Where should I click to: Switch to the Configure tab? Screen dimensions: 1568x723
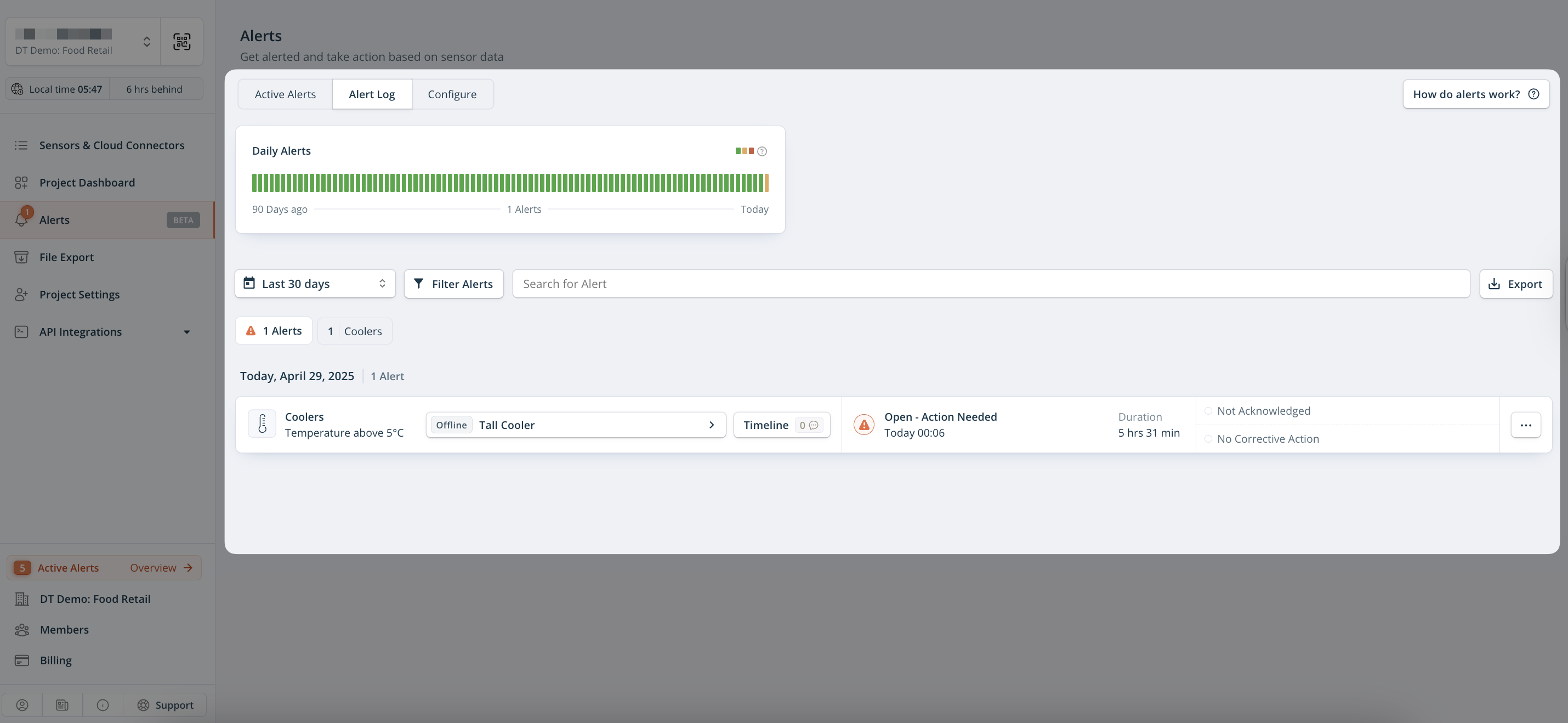coord(452,94)
